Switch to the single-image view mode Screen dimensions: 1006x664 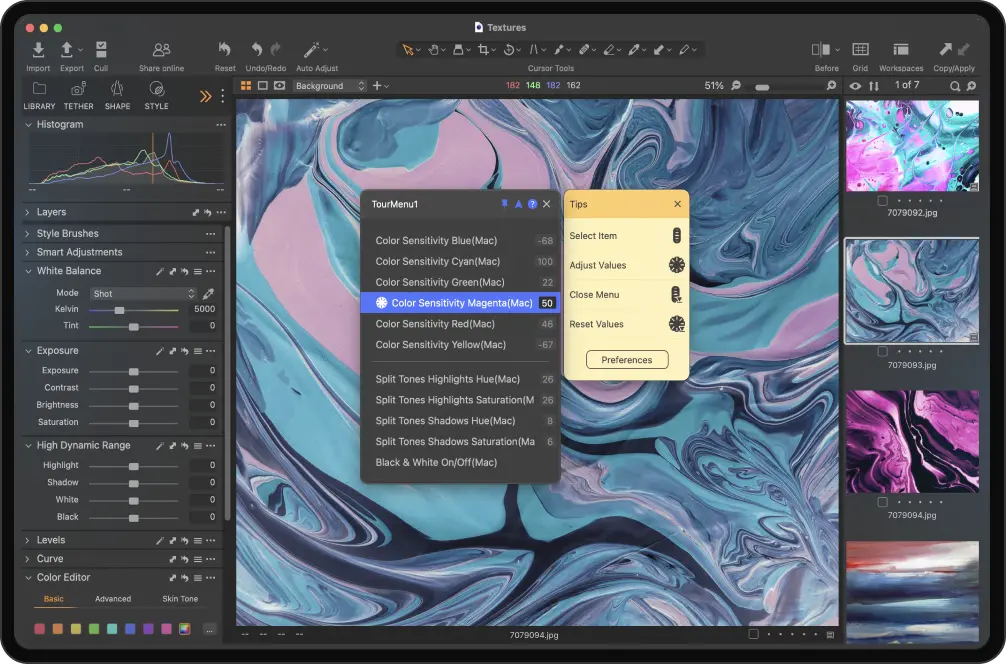[x=262, y=85]
